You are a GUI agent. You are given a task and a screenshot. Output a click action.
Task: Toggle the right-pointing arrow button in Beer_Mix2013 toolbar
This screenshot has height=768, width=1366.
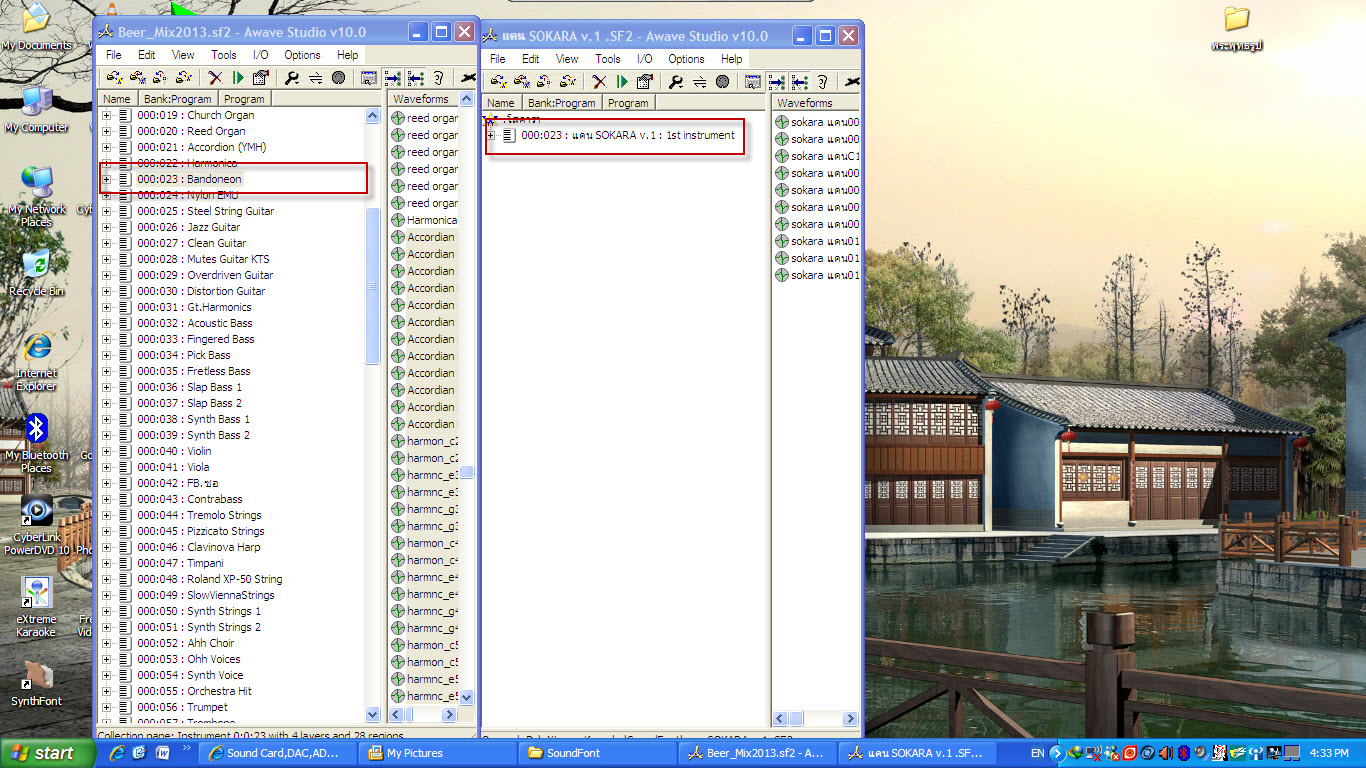pyautogui.click(x=391, y=77)
